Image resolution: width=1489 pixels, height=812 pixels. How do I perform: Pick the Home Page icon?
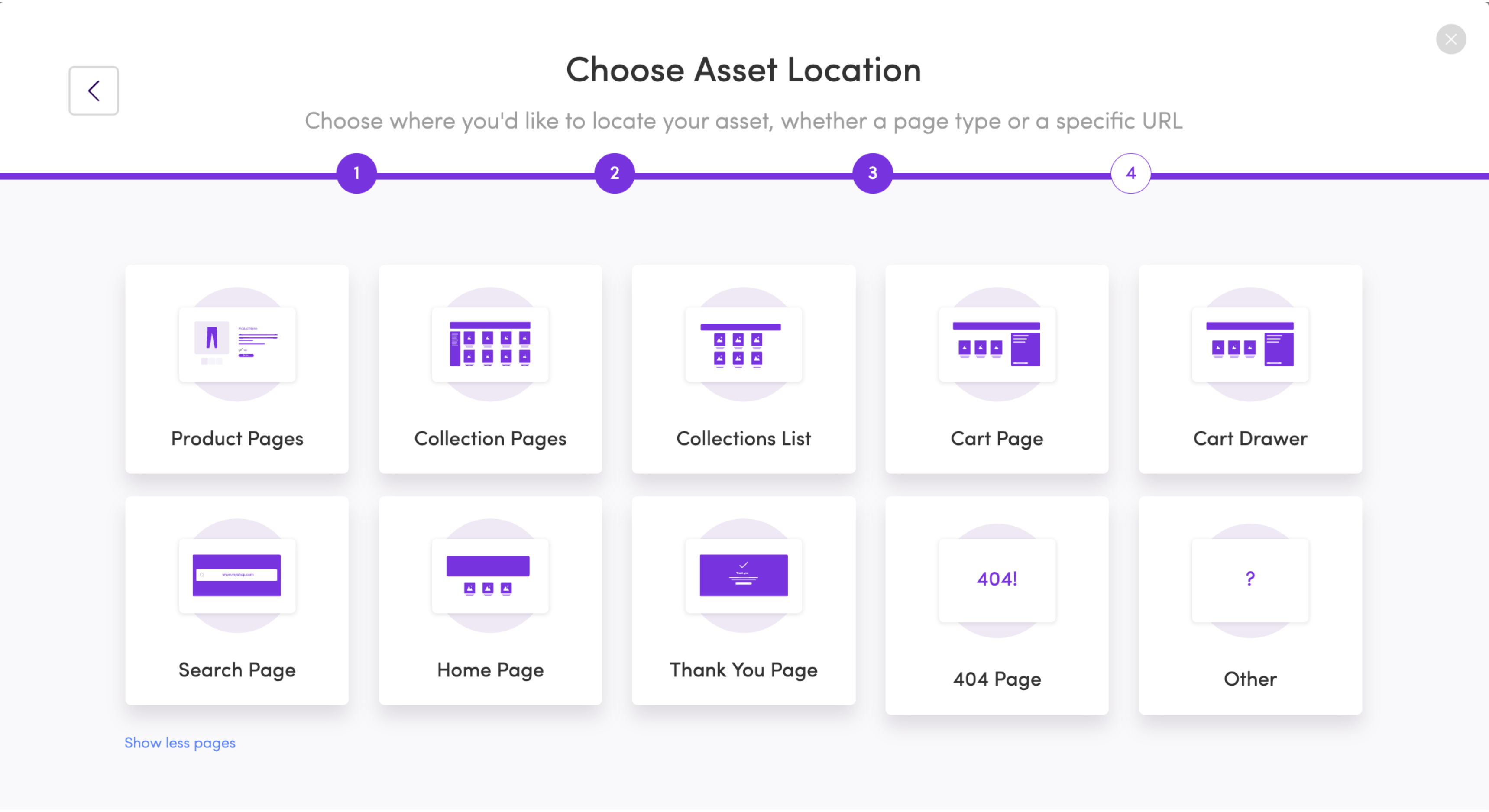coord(490,576)
